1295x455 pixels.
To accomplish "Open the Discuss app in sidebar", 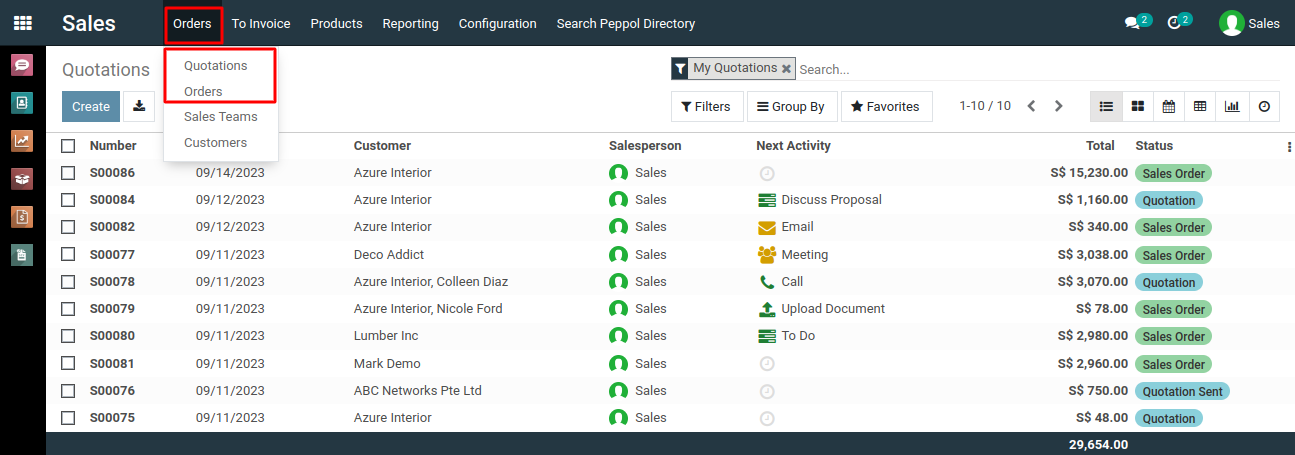I will pyautogui.click(x=22, y=65).
